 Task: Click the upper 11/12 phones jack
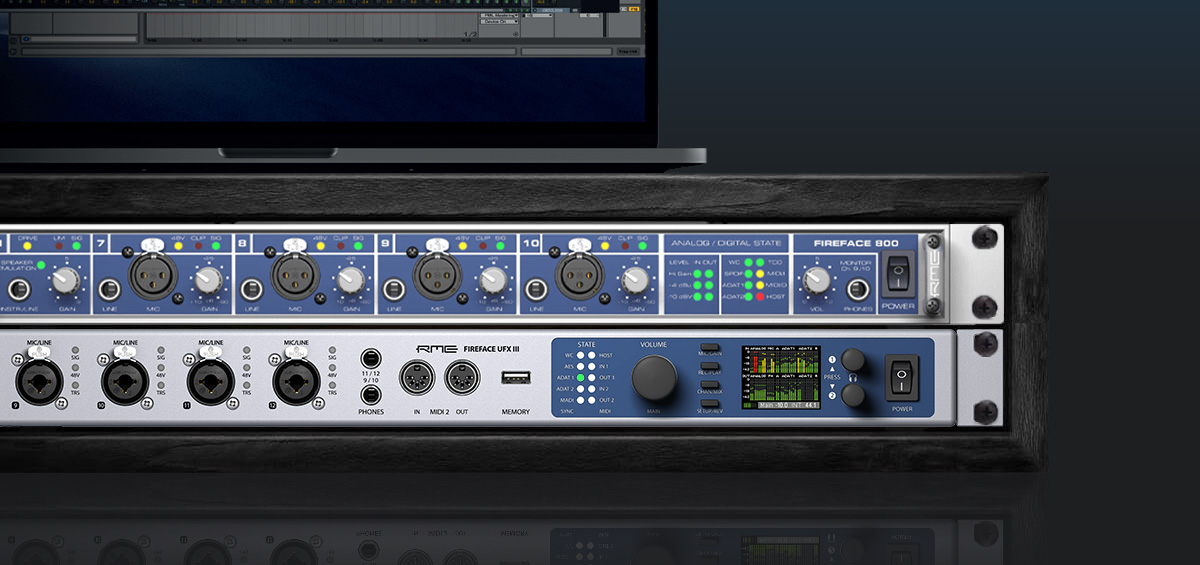(x=371, y=357)
